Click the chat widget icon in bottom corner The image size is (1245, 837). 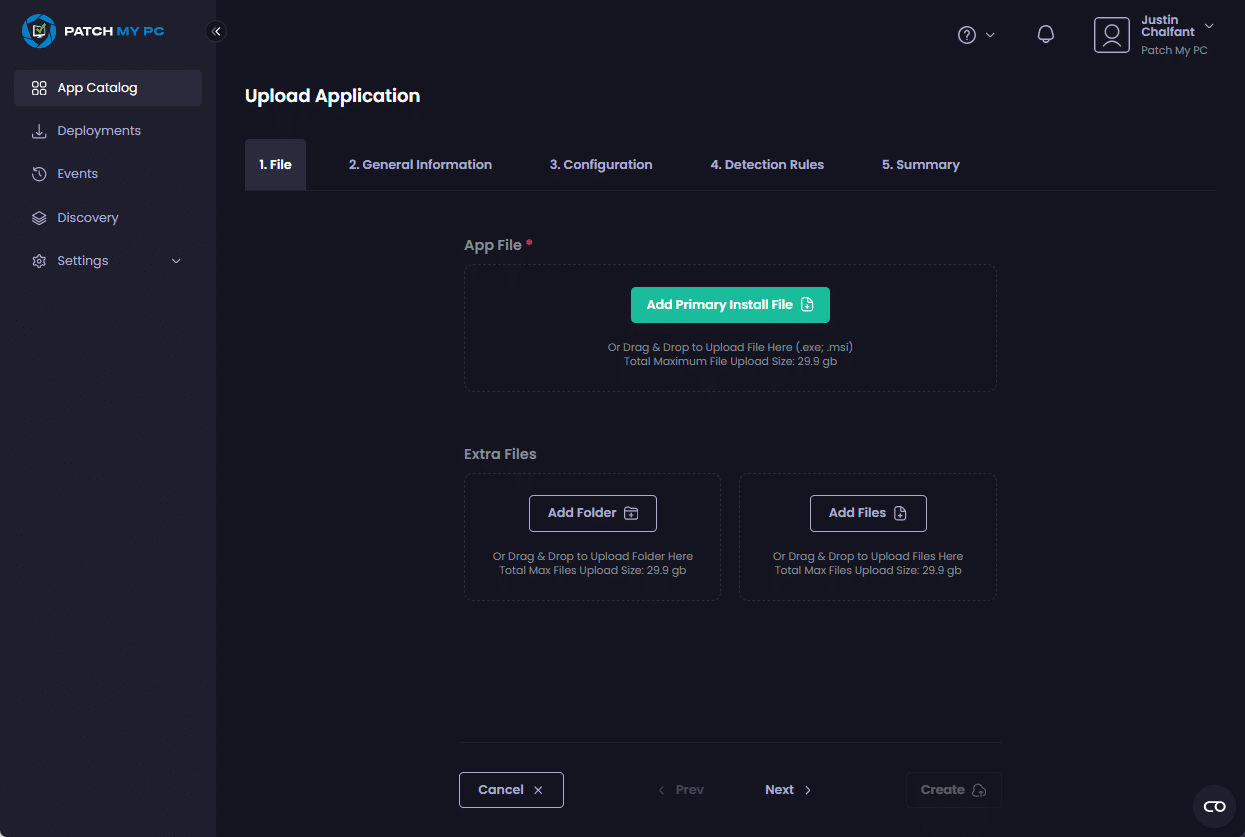click(1214, 806)
